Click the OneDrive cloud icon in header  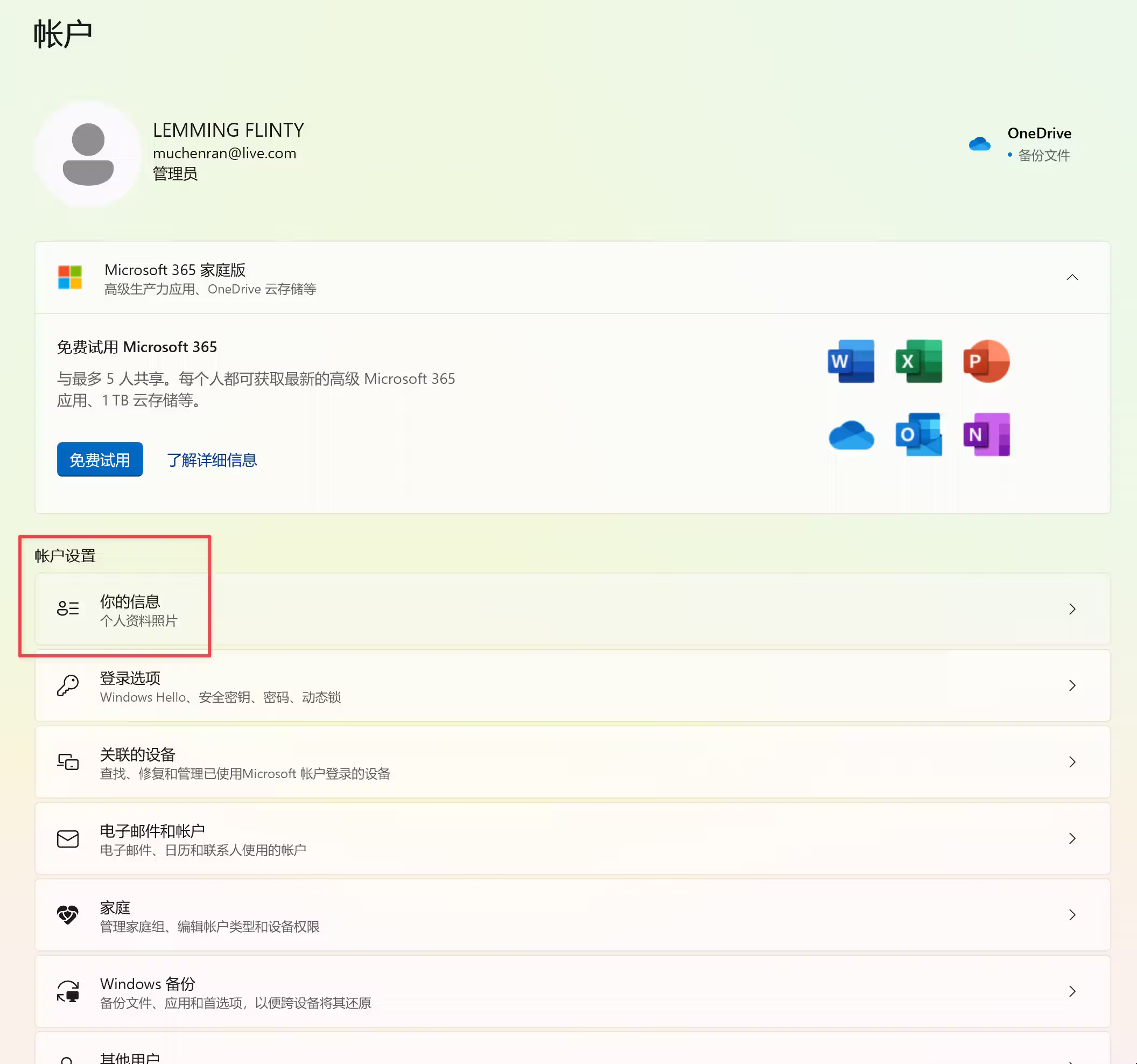[x=979, y=144]
